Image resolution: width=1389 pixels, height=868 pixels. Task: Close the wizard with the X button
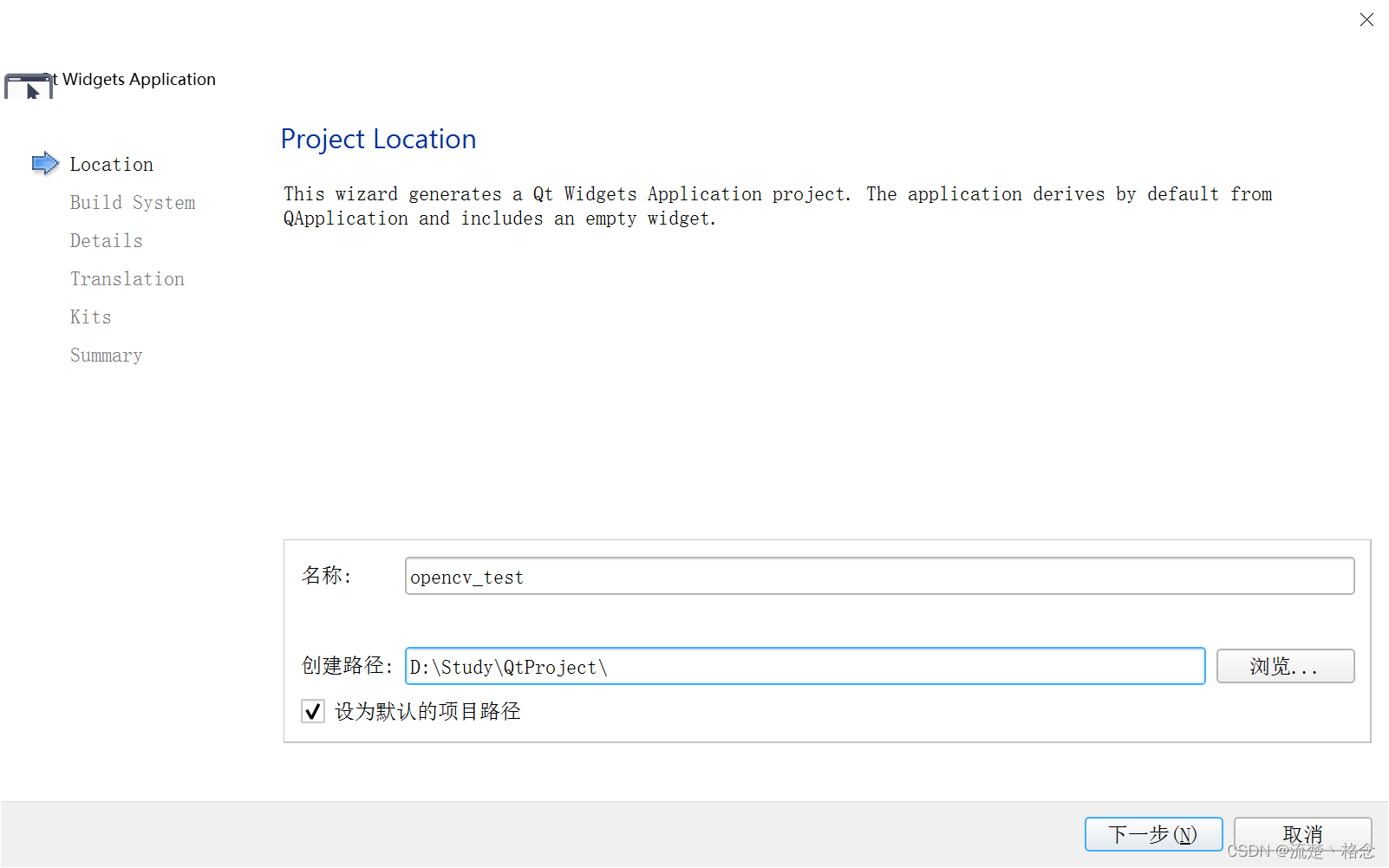(1366, 19)
